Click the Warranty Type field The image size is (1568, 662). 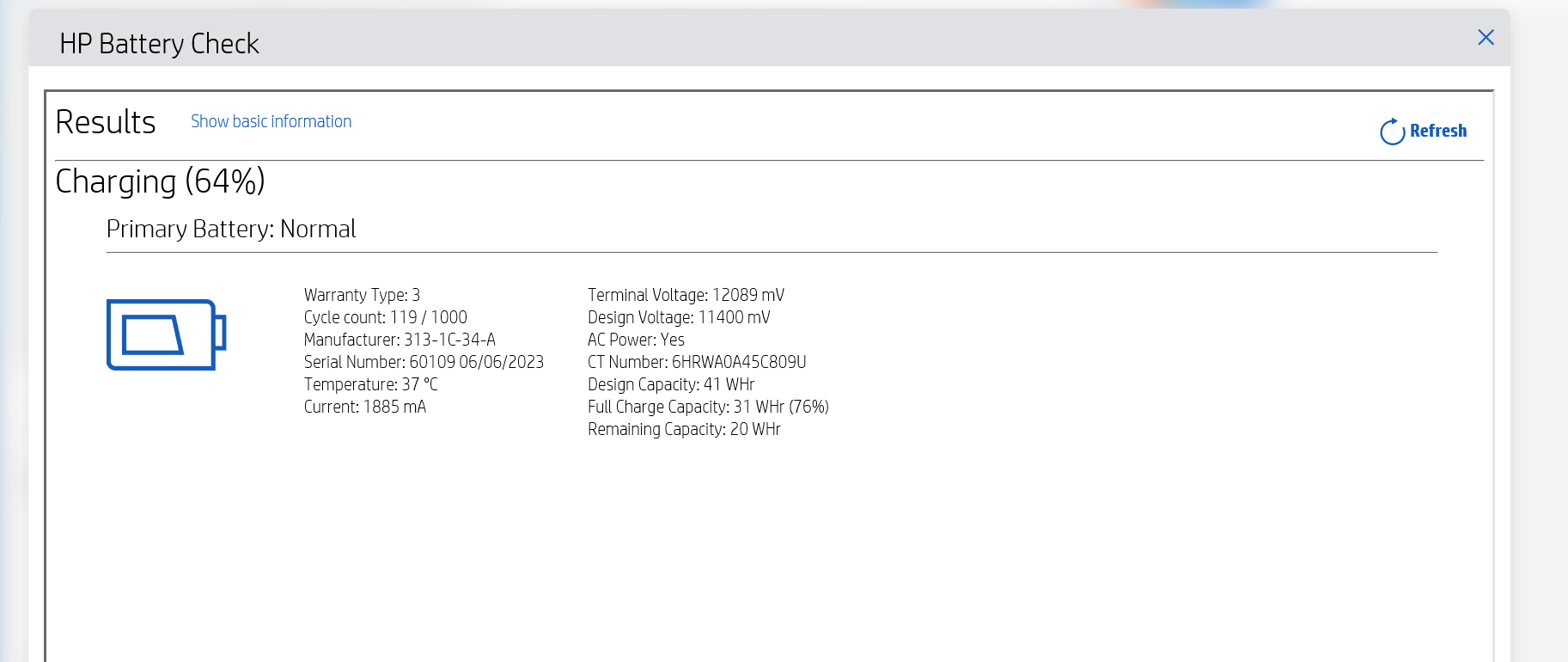363,295
